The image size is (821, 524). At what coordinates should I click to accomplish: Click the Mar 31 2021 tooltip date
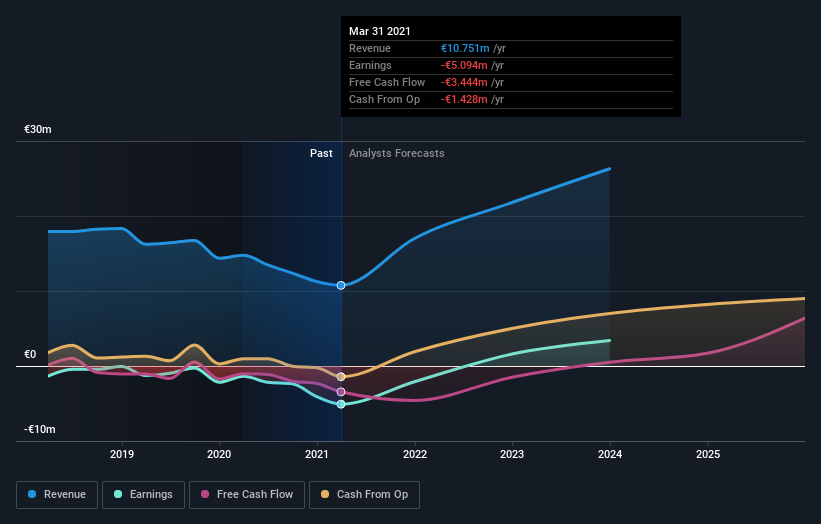point(380,31)
